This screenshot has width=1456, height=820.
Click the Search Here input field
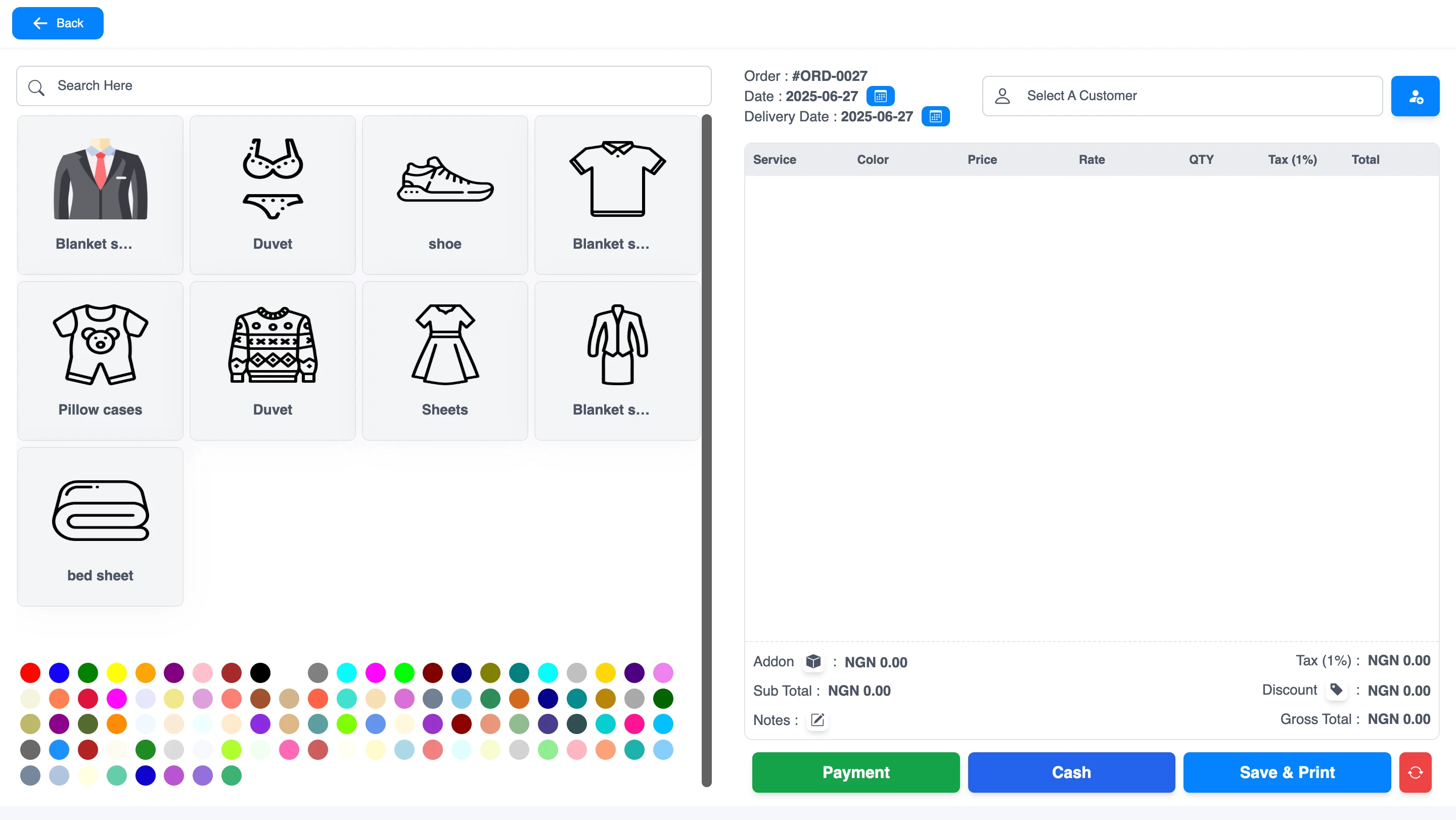click(x=363, y=86)
